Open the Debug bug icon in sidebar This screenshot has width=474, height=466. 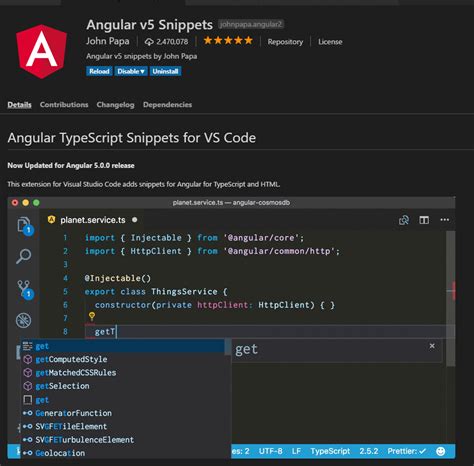24,320
